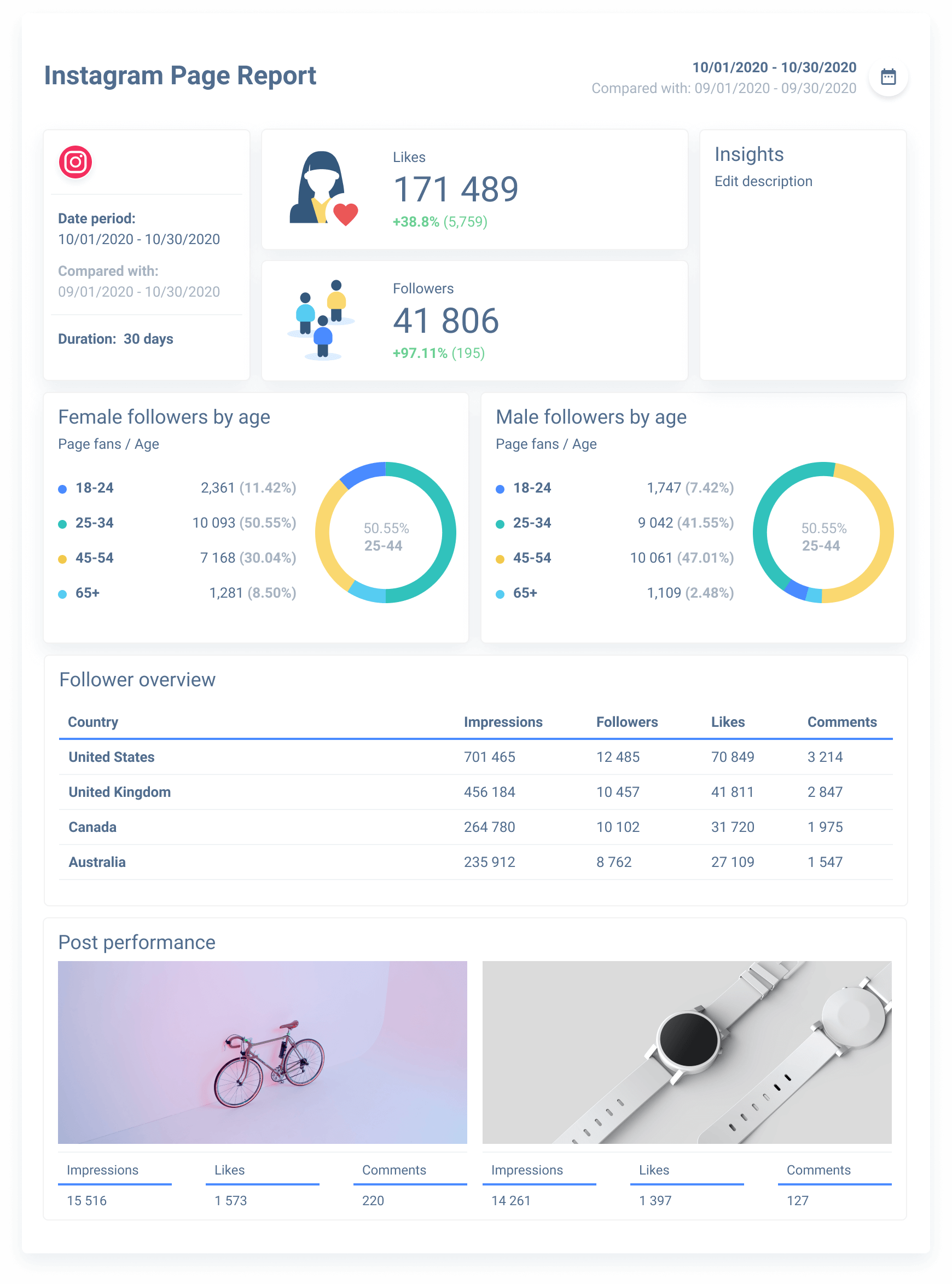This screenshot has height=1284, width=952.
Task: Click the woman with heart Likes icon
Action: coord(323,188)
